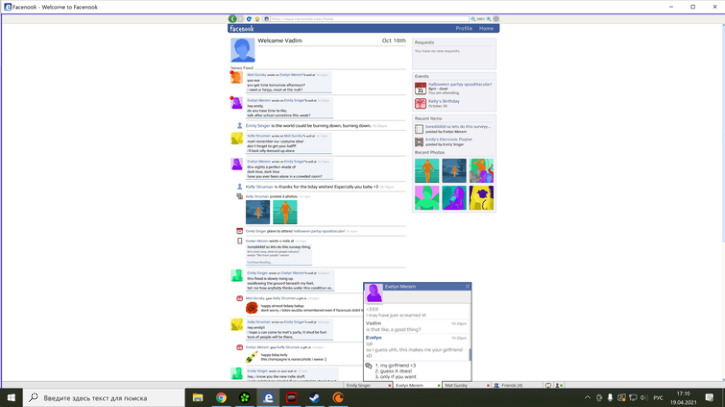Image resolution: width=725 pixels, height=407 pixels.
Task: Open Windows Start menu
Action: pyautogui.click(x=11, y=398)
